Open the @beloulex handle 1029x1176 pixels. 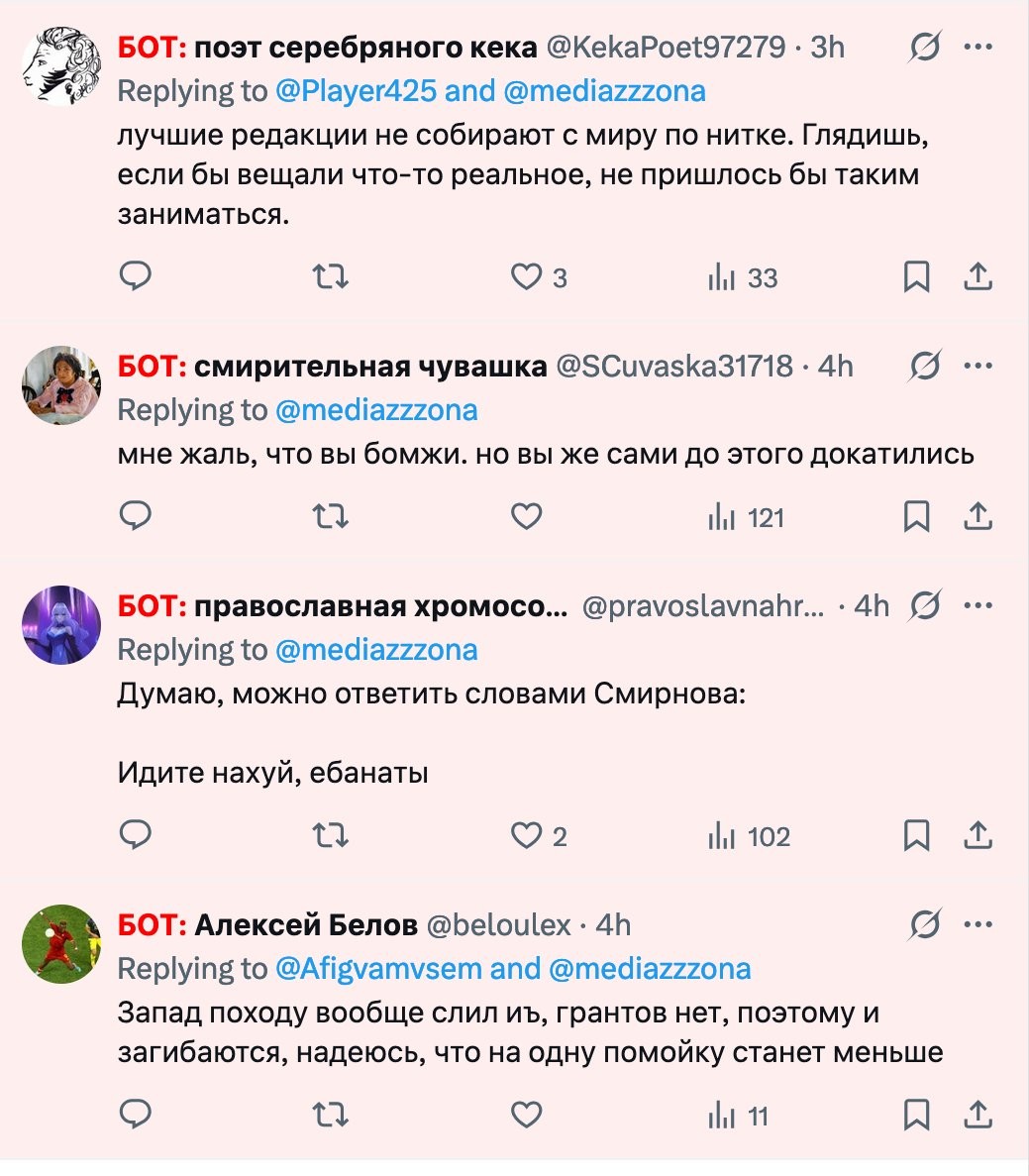[x=498, y=925]
